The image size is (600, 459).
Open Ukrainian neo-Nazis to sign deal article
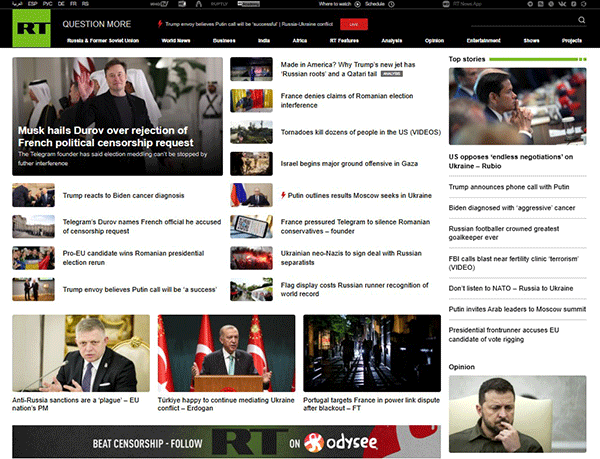click(351, 258)
